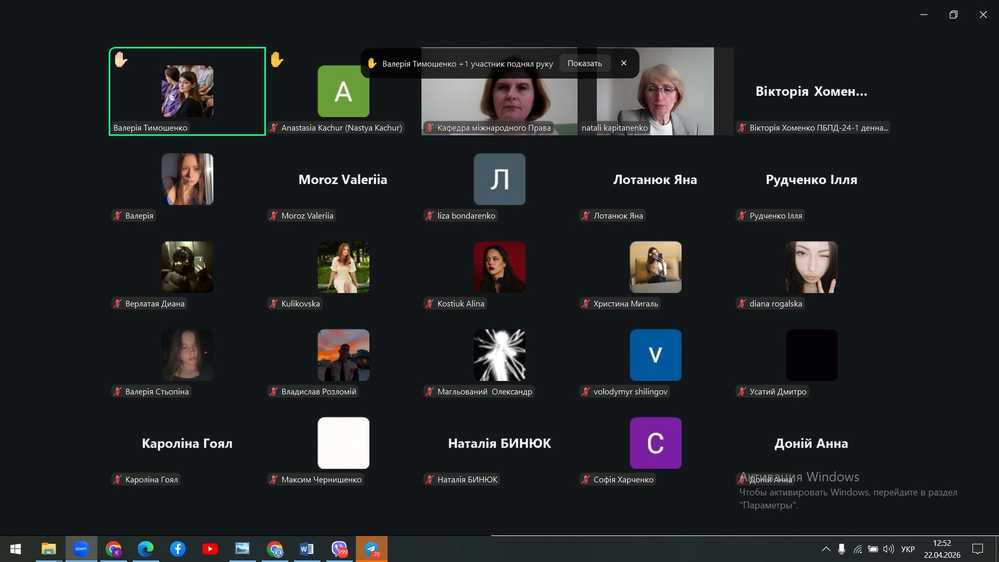Open File Explorer in the taskbar
Image resolution: width=999 pixels, height=562 pixels.
pos(48,549)
